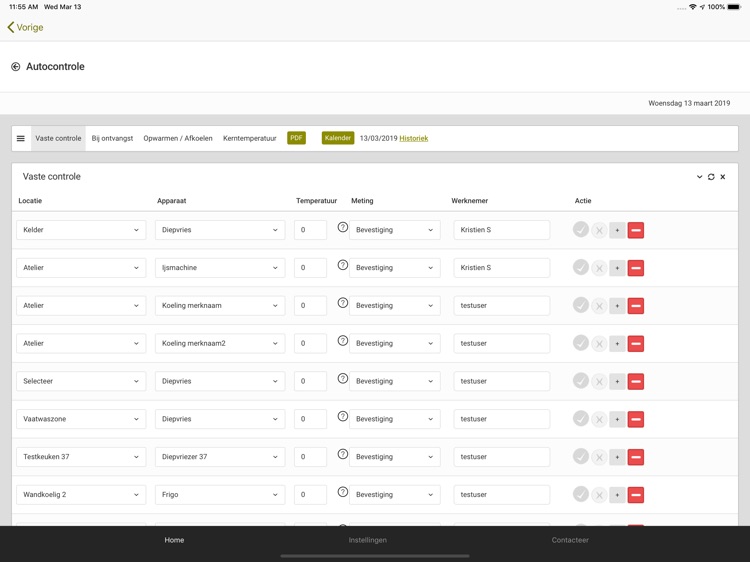Open the Diepvriezer 37 apparaat dropdown
Image resolution: width=750 pixels, height=562 pixels.
[220, 457]
